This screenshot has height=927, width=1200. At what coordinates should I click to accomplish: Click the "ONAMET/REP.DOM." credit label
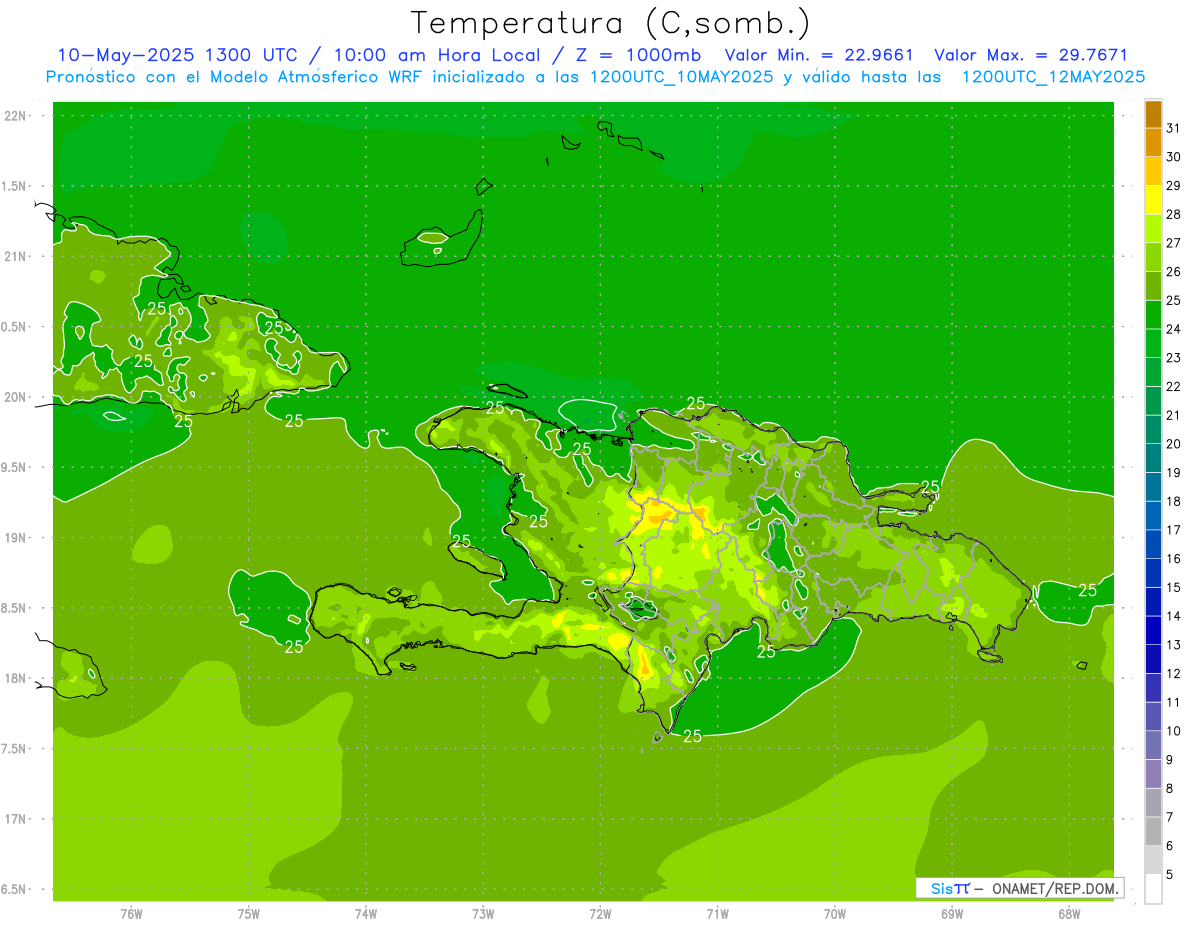point(1054,888)
